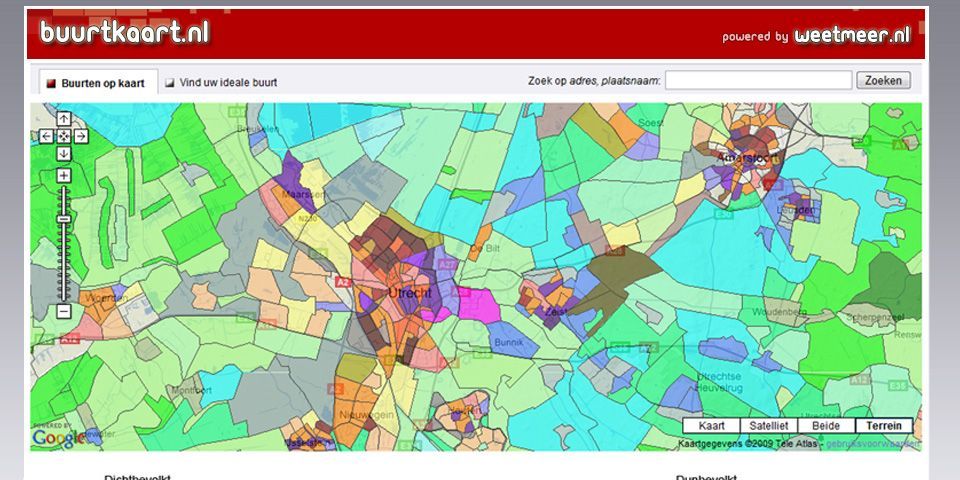Switch map type to Beide
Screen dimensions: 960x480
pyautogui.click(x=826, y=426)
